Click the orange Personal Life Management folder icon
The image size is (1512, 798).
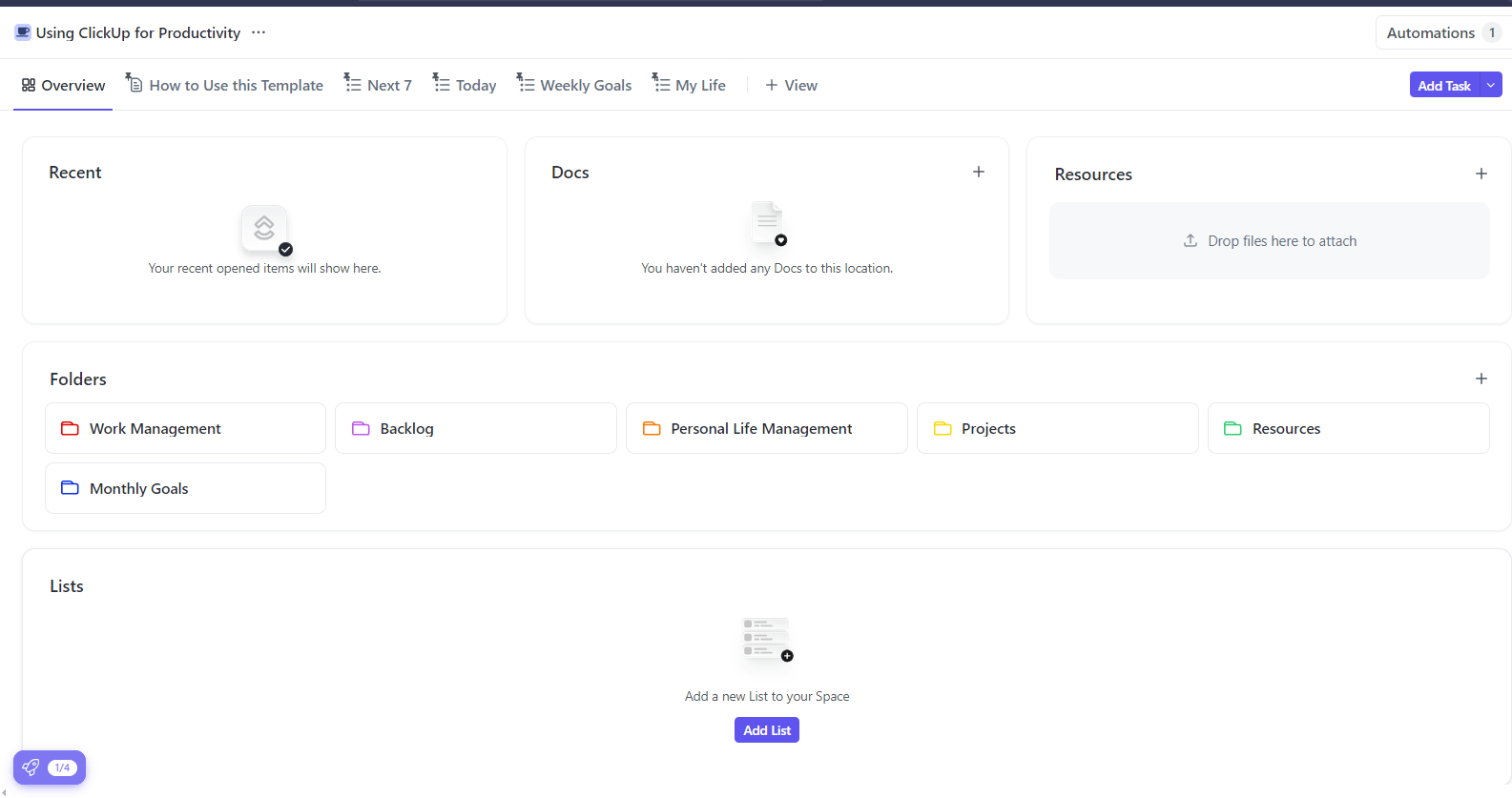[x=652, y=428]
